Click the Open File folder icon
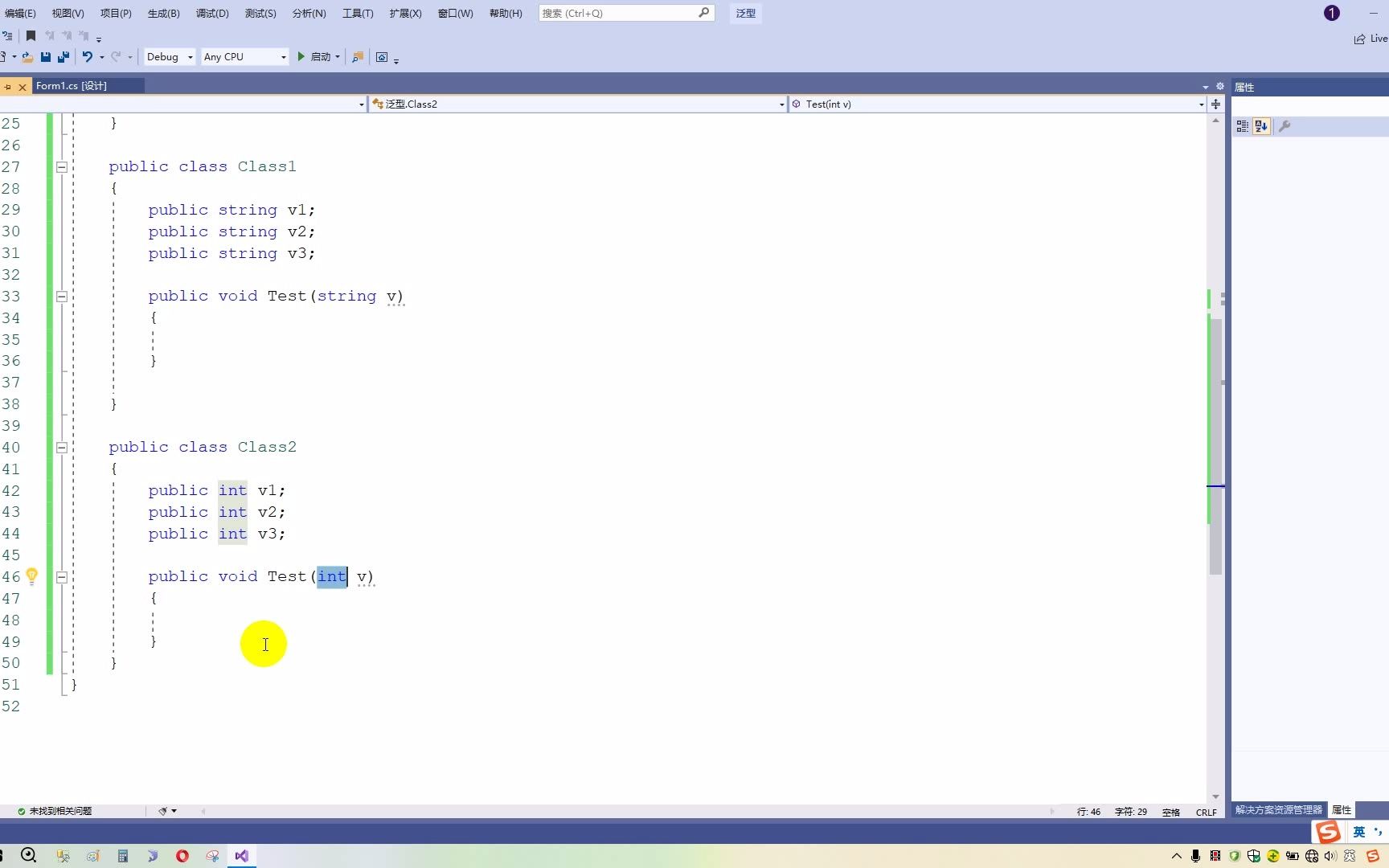The height and width of the screenshot is (868, 1389). 27,57
